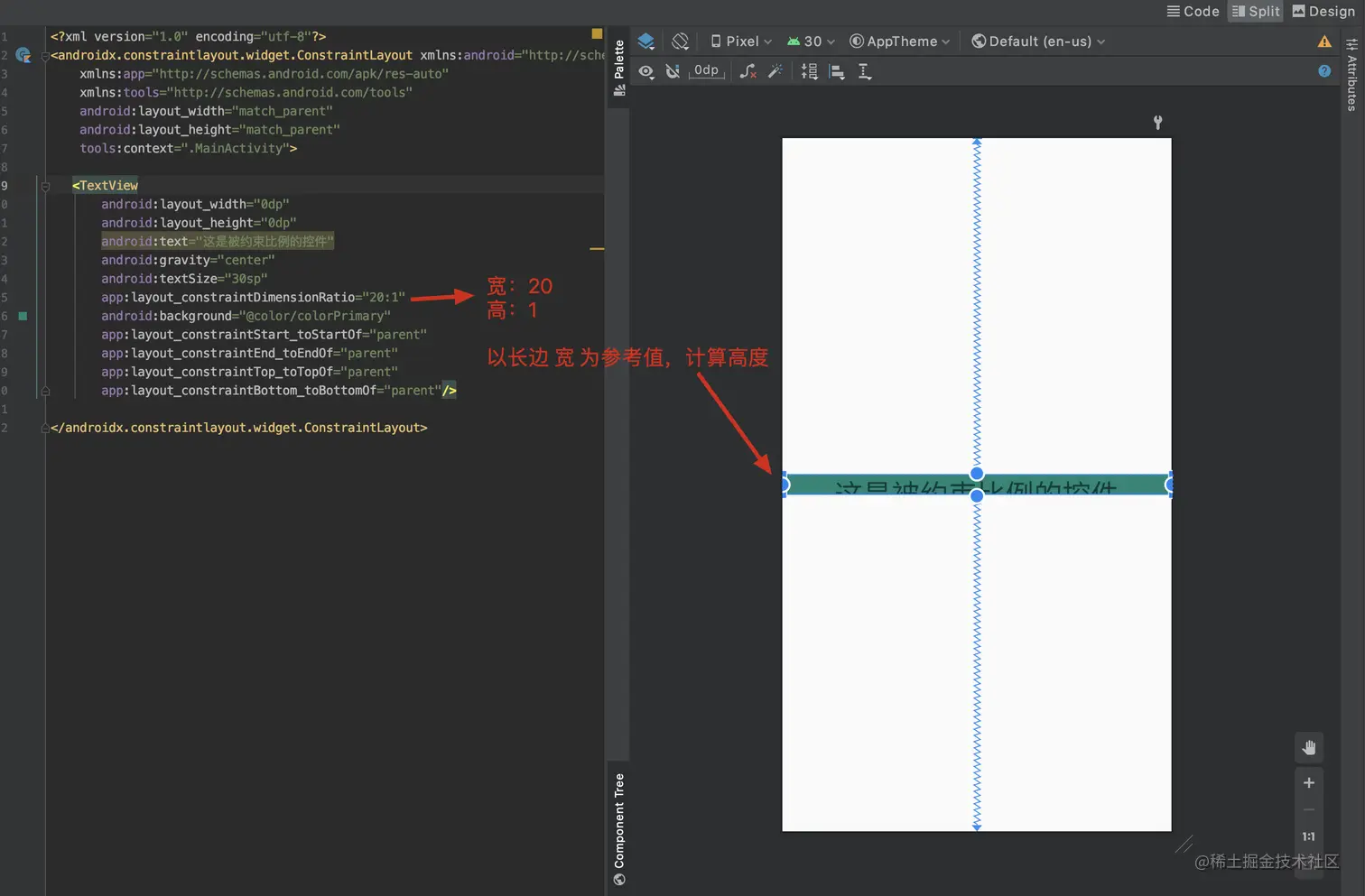The width and height of the screenshot is (1365, 896).
Task: Open the help question mark icon
Action: [x=1324, y=71]
